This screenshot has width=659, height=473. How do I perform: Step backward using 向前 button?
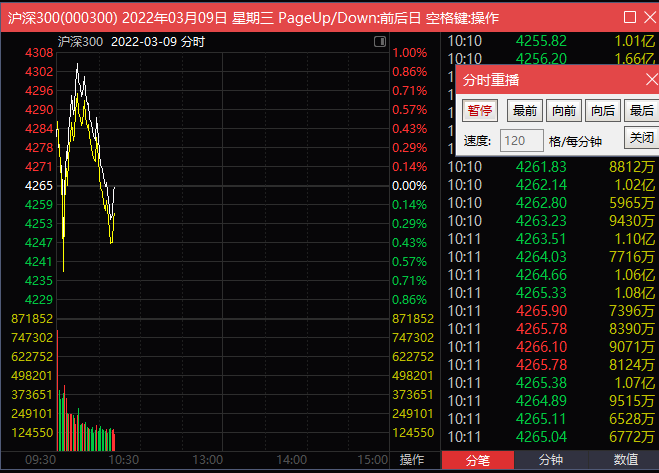click(563, 111)
